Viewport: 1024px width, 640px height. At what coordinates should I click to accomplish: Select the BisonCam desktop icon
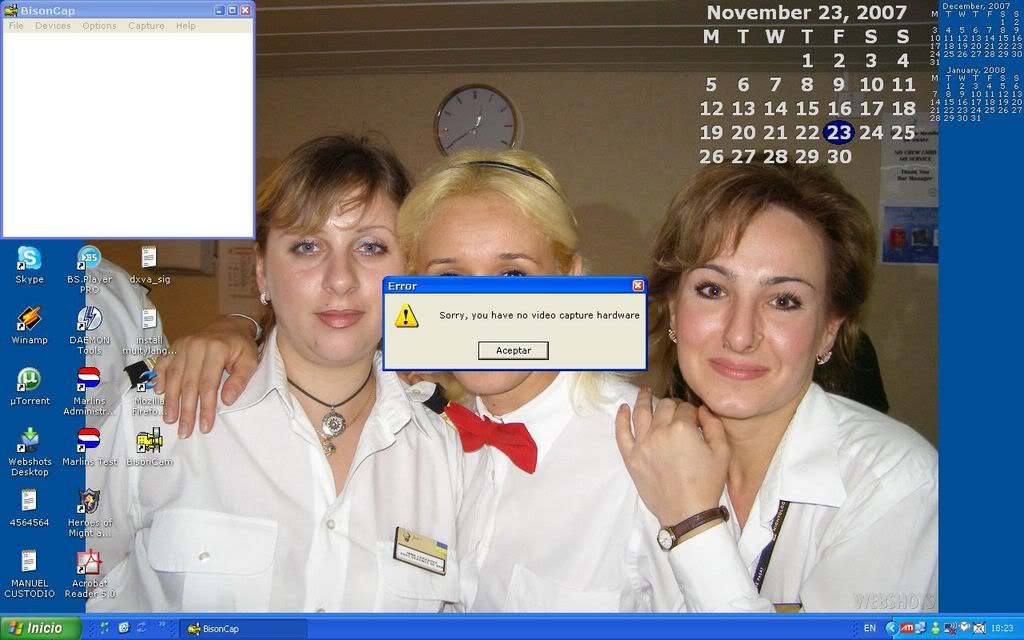(x=149, y=440)
